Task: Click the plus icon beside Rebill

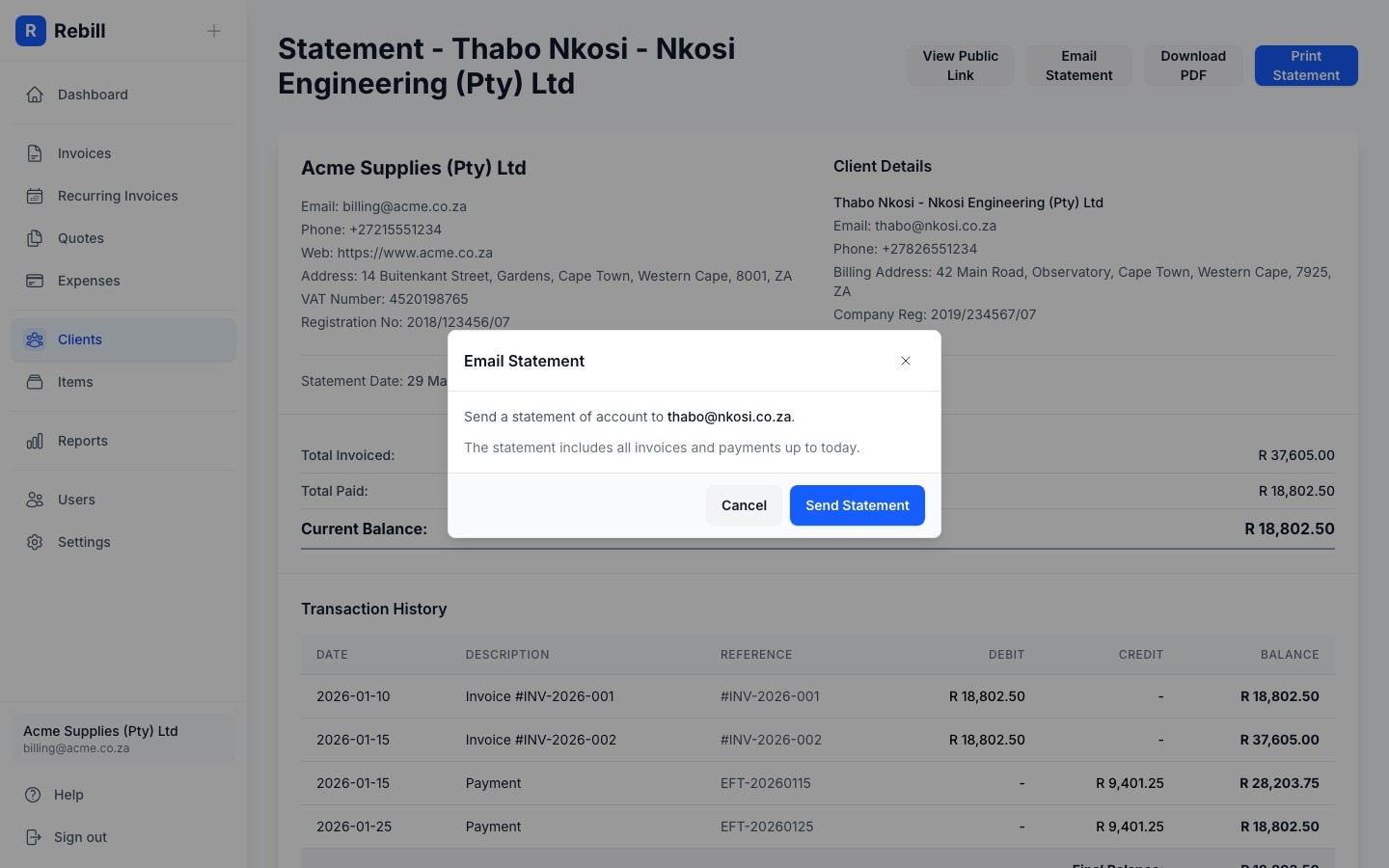Action: [214, 31]
